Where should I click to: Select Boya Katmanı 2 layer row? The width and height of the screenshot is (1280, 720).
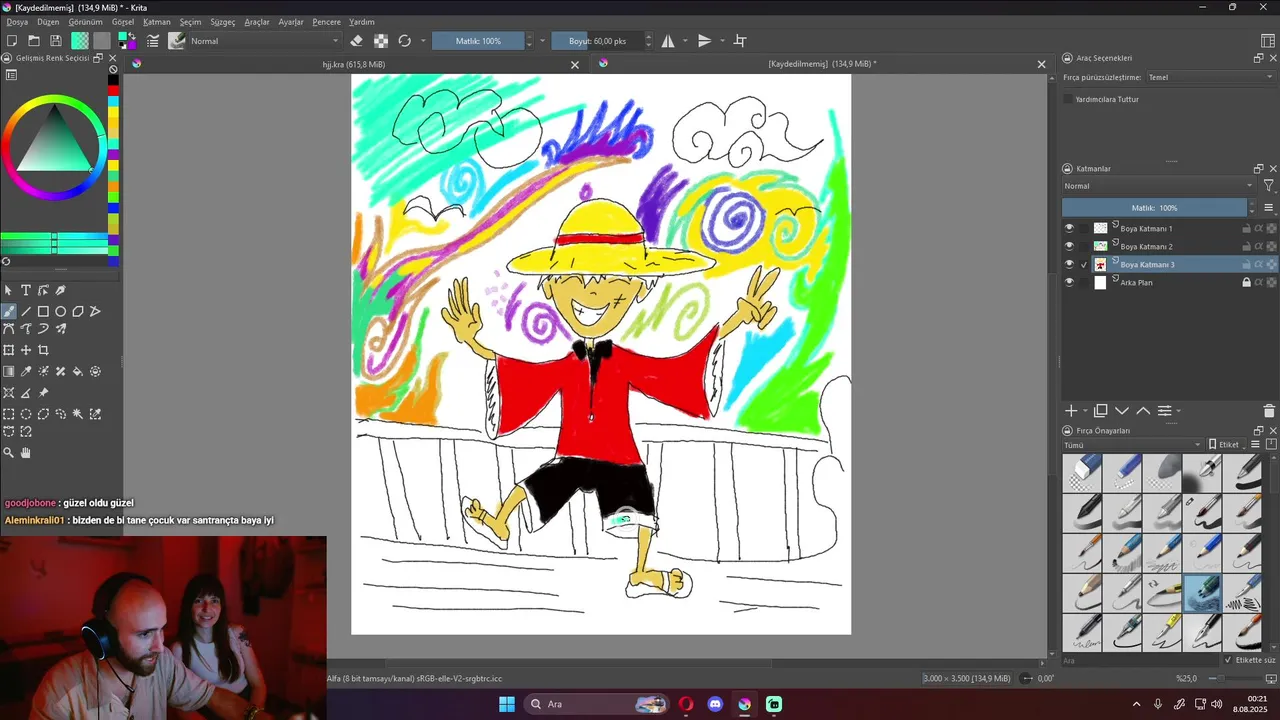[x=1169, y=247]
